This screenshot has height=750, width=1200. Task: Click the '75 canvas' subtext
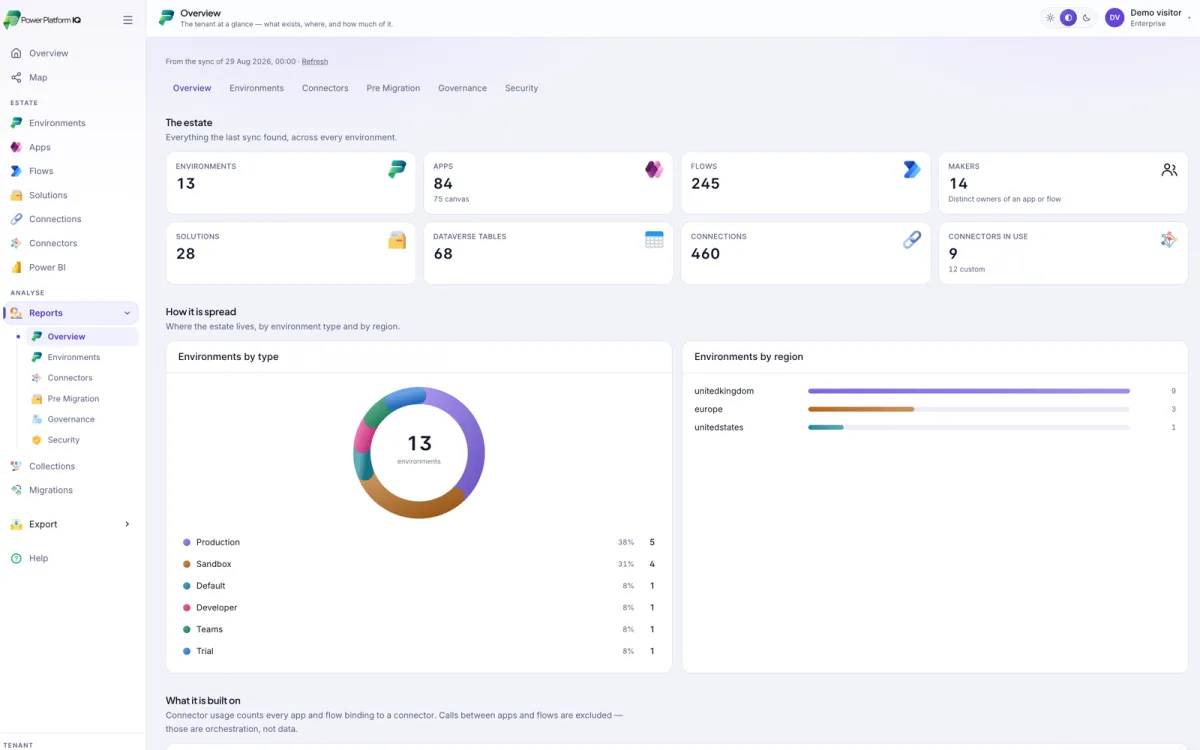click(451, 199)
